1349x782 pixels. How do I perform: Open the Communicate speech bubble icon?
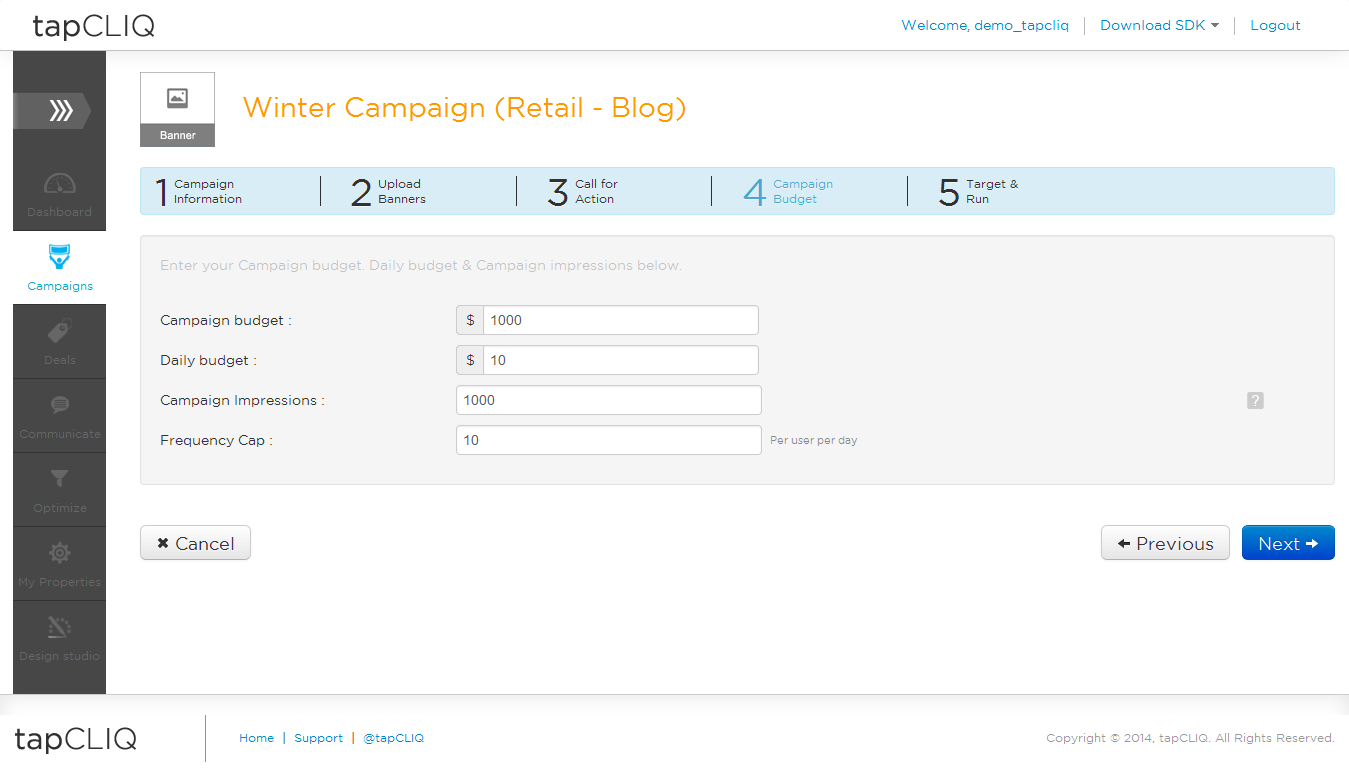click(60, 406)
